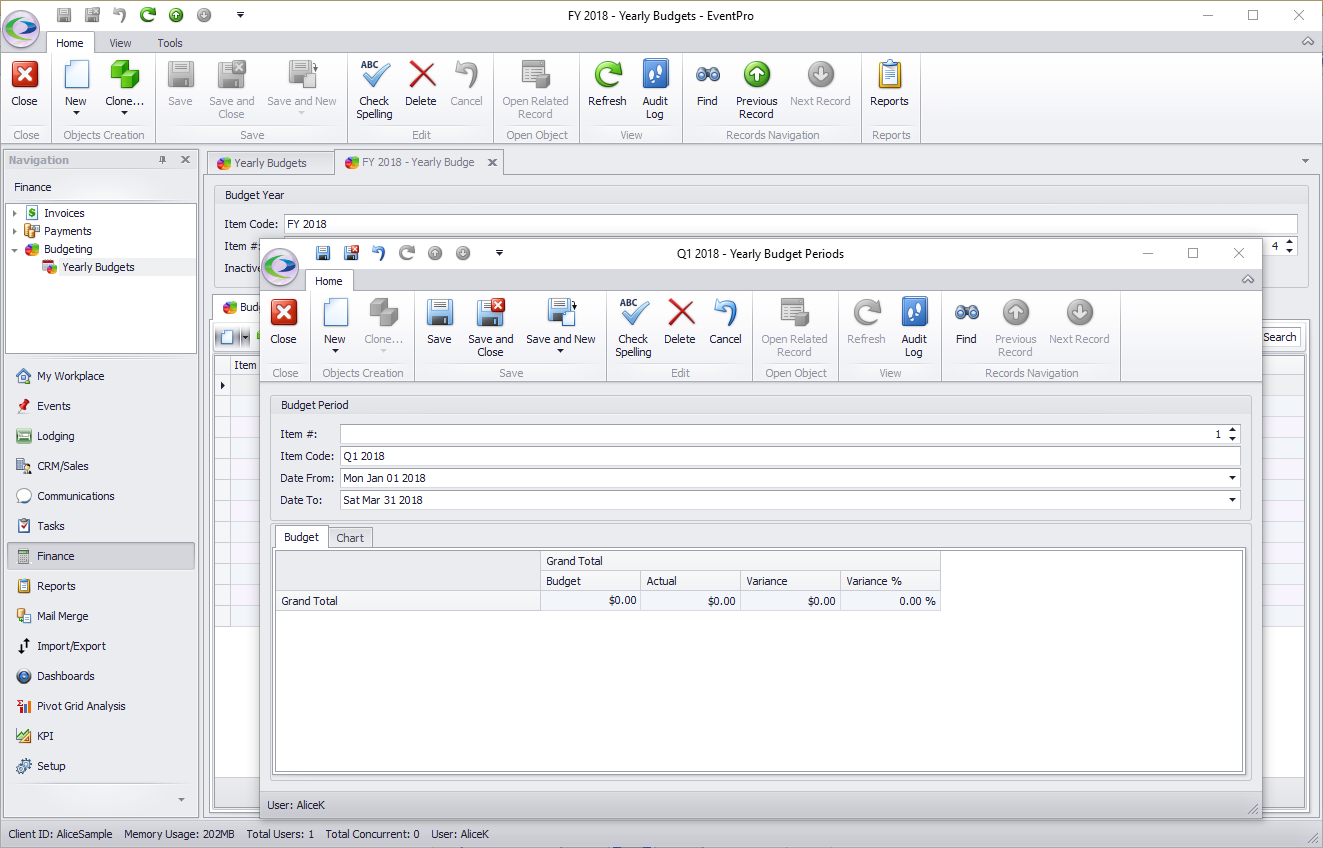Image resolution: width=1323 pixels, height=848 pixels.
Task: Open the CRM/Sales navigation group
Action: (101, 466)
